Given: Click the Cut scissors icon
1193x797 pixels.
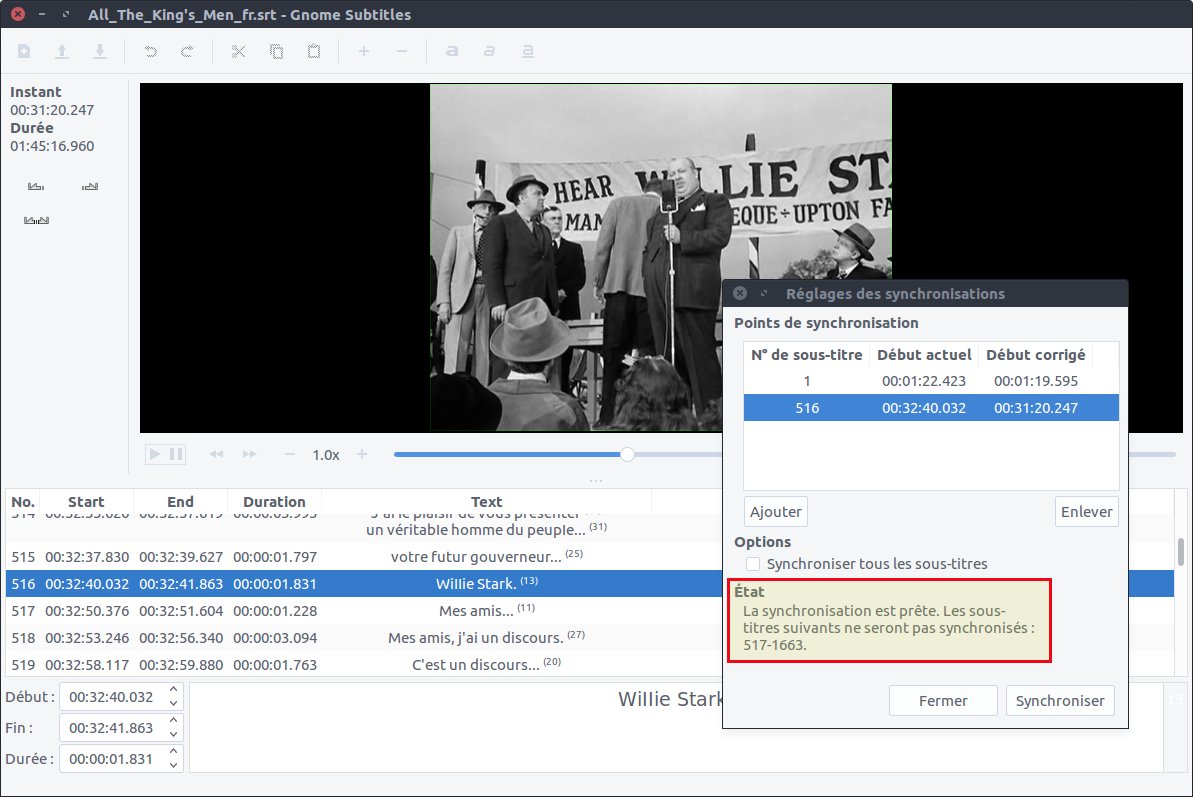Looking at the screenshot, I should click(239, 51).
